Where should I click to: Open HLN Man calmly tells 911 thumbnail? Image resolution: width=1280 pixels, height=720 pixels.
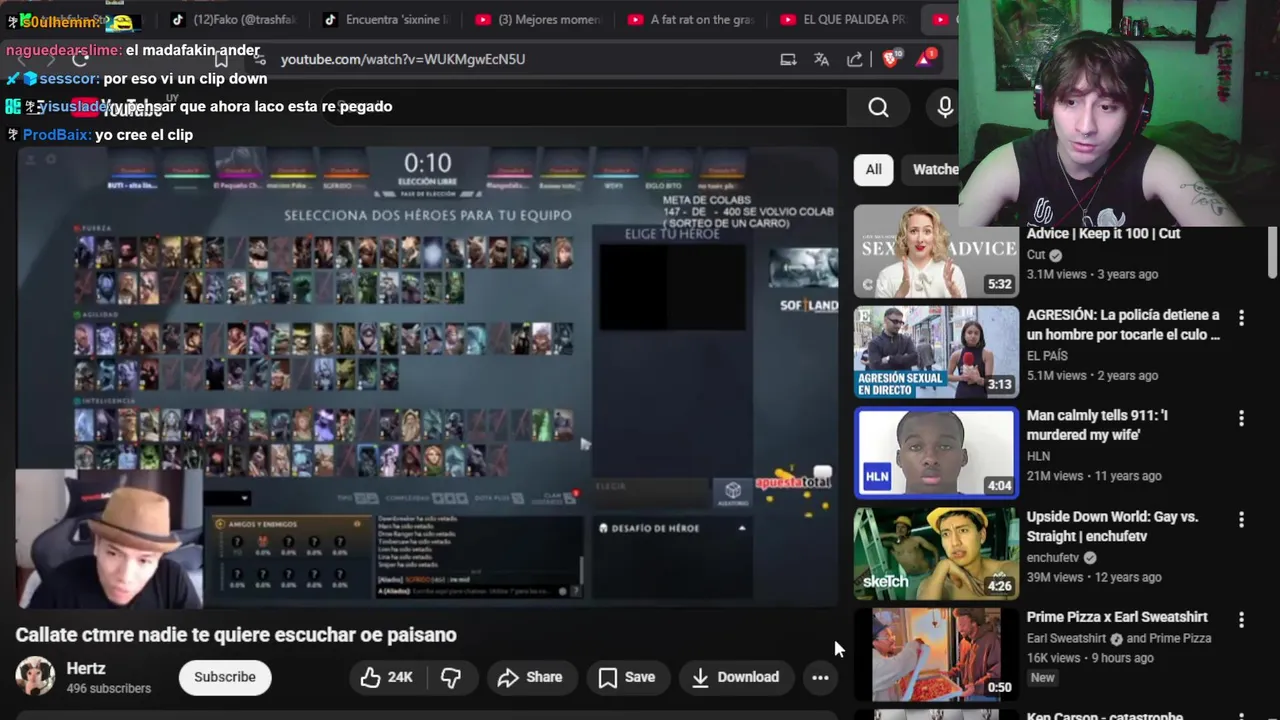click(936, 453)
